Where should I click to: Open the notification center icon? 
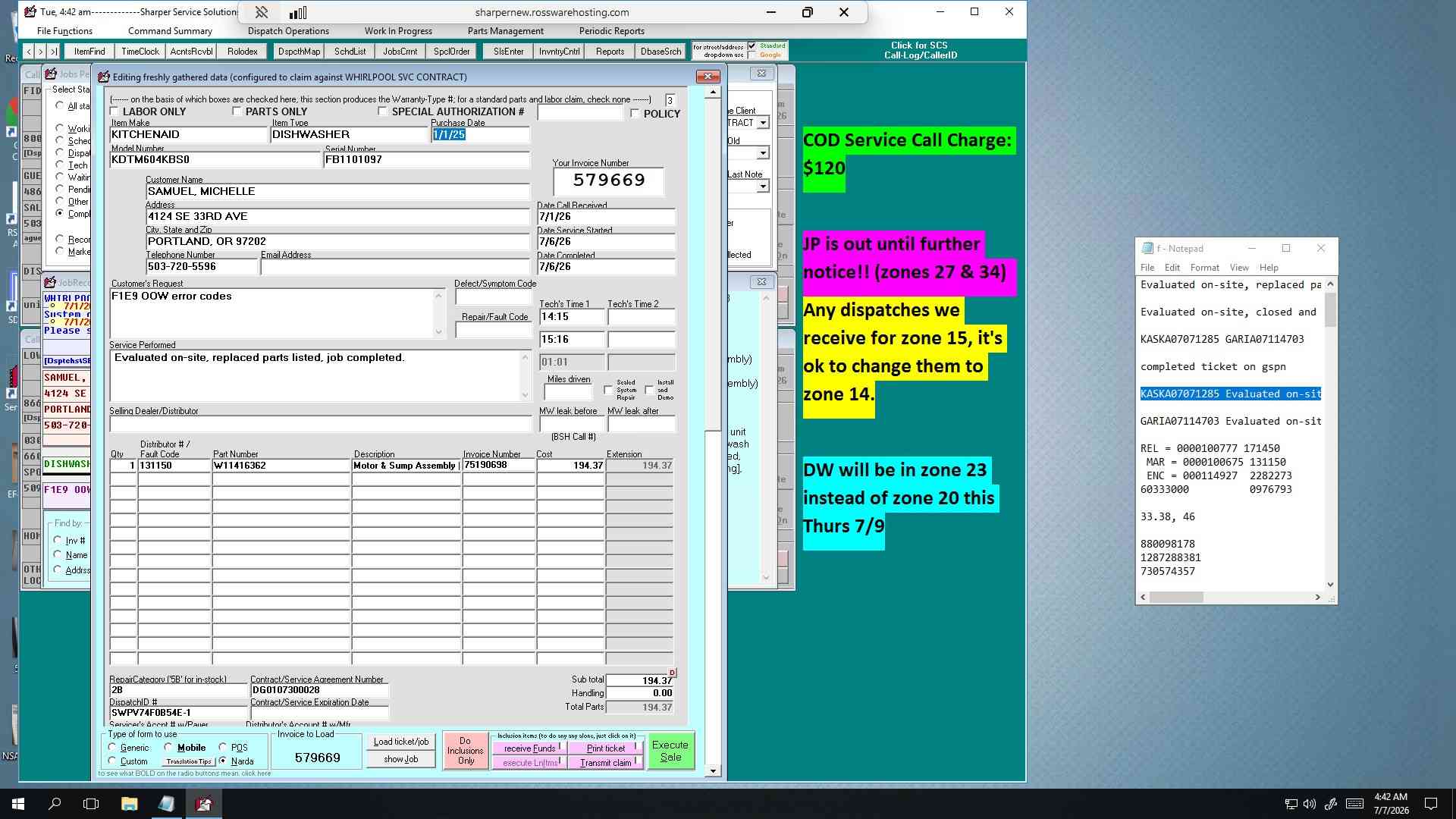1431,804
